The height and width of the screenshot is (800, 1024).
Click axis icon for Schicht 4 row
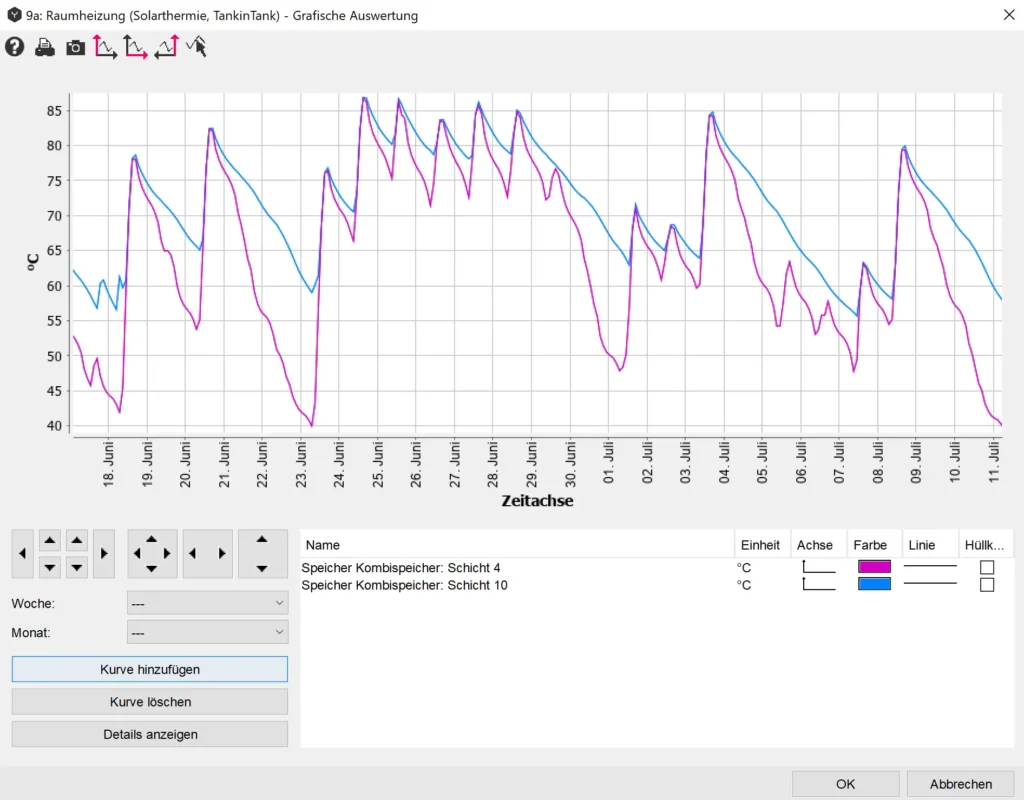coord(818,567)
